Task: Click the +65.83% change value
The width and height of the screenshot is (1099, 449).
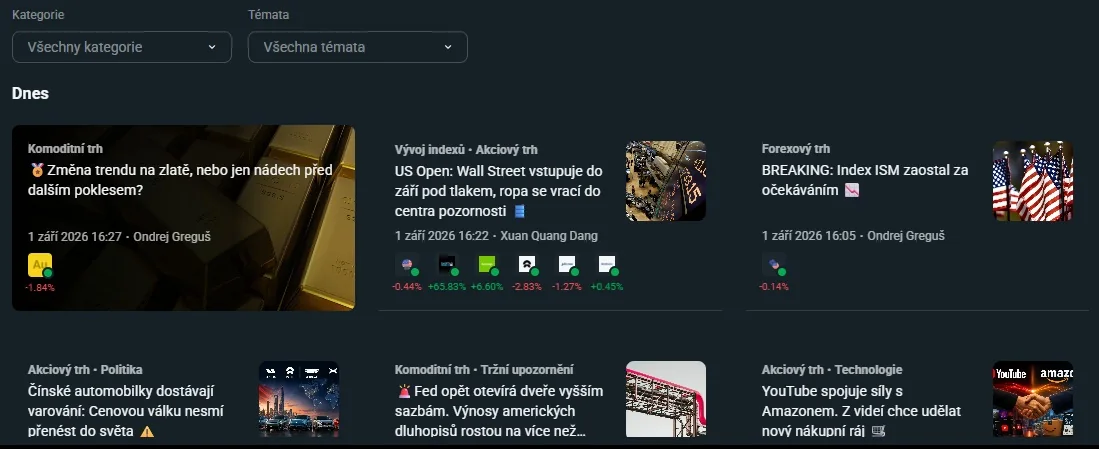Action: [446, 286]
